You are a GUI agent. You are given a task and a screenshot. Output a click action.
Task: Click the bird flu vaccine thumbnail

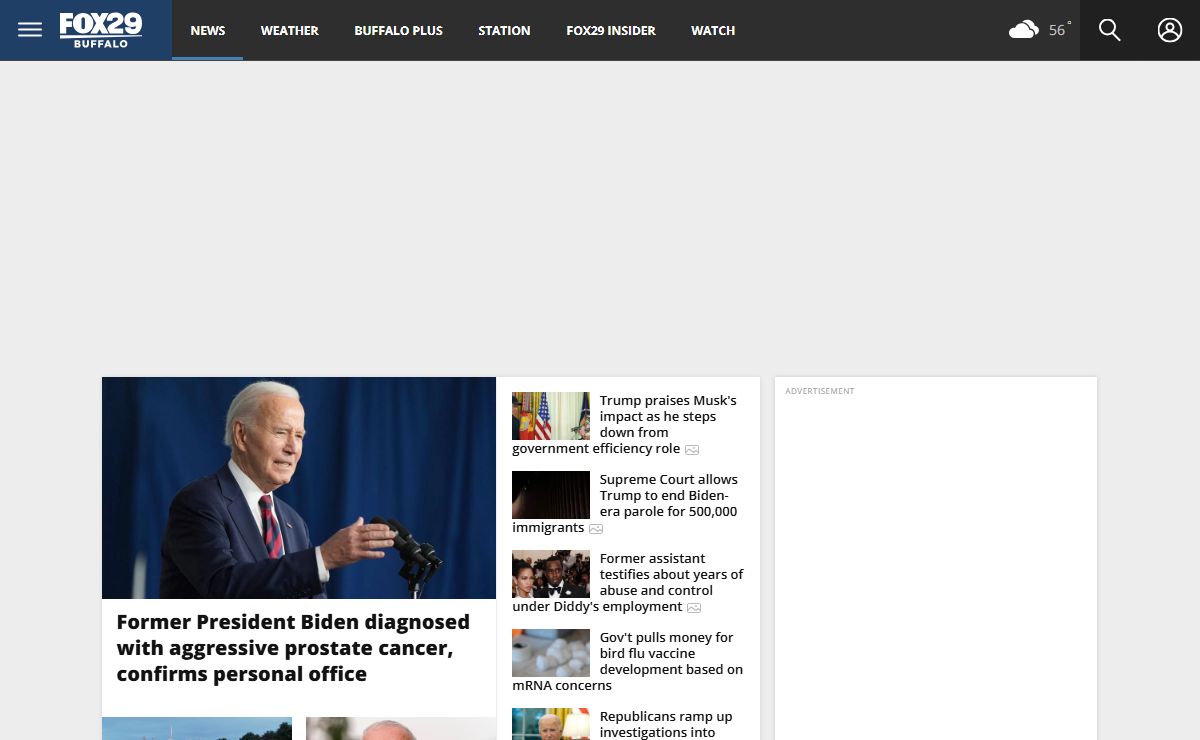(551, 653)
